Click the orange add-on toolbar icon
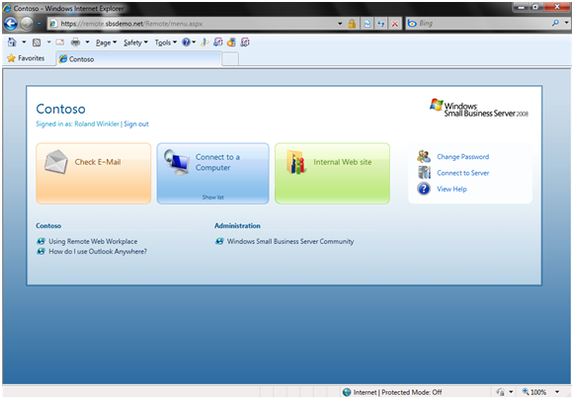Image resolution: width=574 pixels, height=400 pixels. tap(231, 42)
